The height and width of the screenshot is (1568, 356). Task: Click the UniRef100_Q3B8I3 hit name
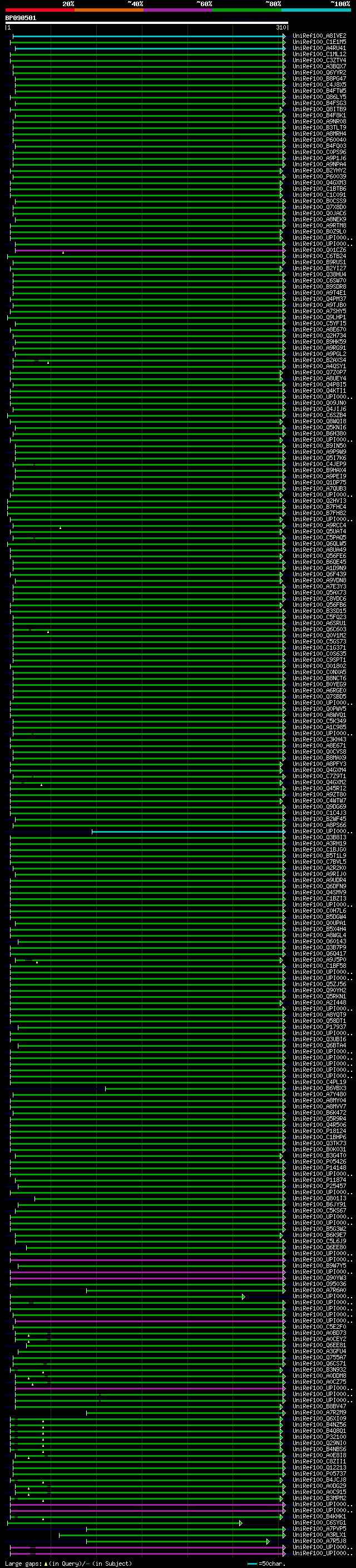(319, 838)
